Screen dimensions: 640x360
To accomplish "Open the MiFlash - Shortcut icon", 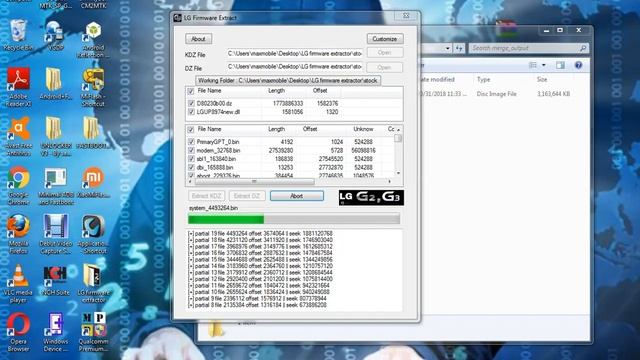I will 93,87.
